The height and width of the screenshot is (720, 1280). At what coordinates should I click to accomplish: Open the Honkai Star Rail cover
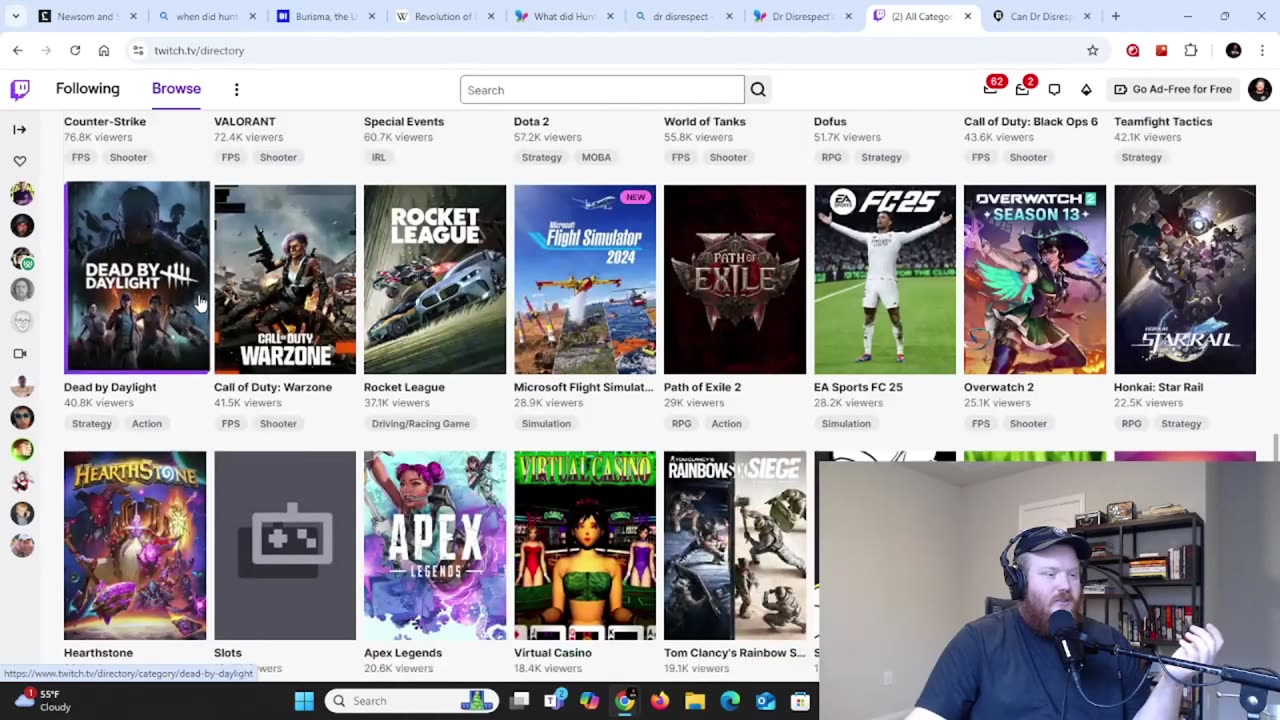[1185, 279]
